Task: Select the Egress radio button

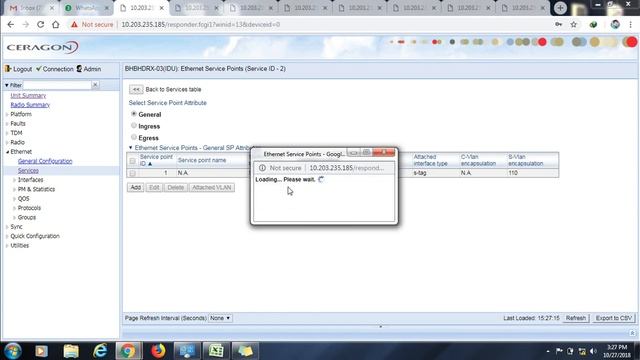Action: (x=134, y=137)
